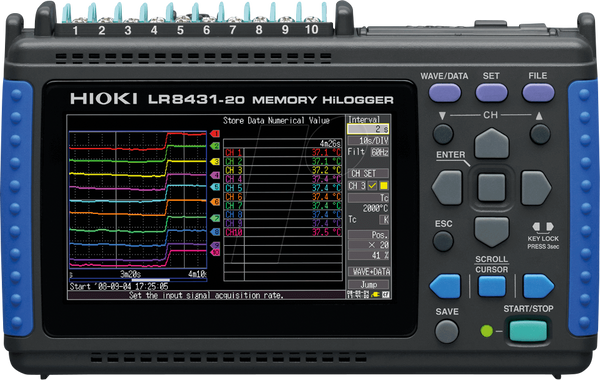Viewport: 600px width, 380px height.
Task: Click the waveform time position scrollbar
Action: (x=138, y=280)
